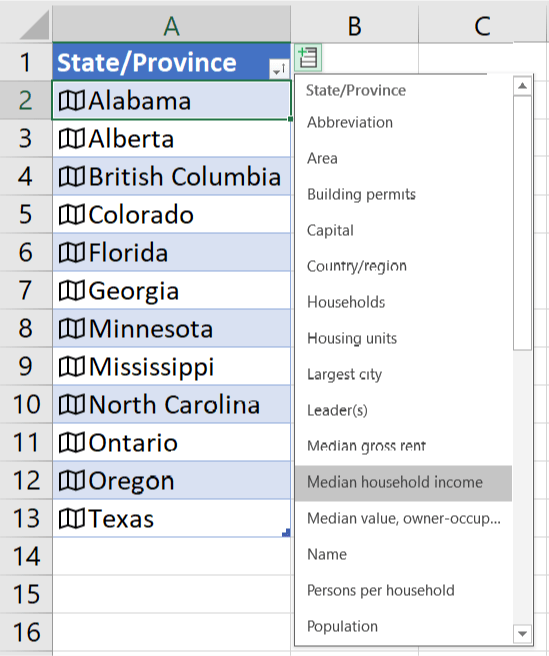Click the State/Province title in field list

pyautogui.click(x=356, y=90)
